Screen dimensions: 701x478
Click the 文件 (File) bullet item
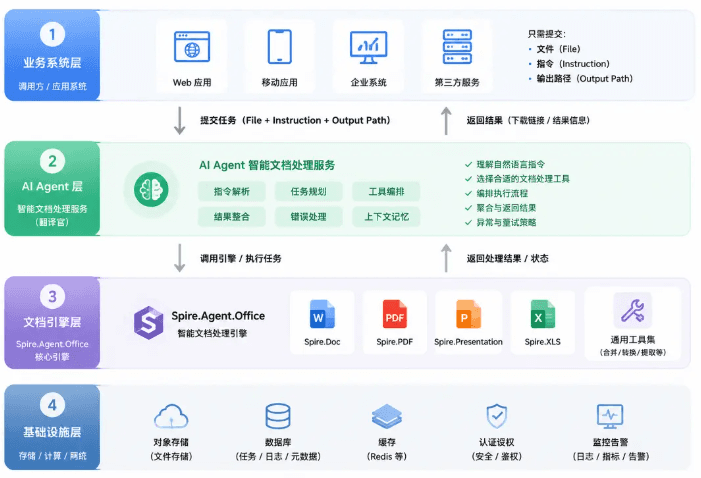click(x=558, y=49)
